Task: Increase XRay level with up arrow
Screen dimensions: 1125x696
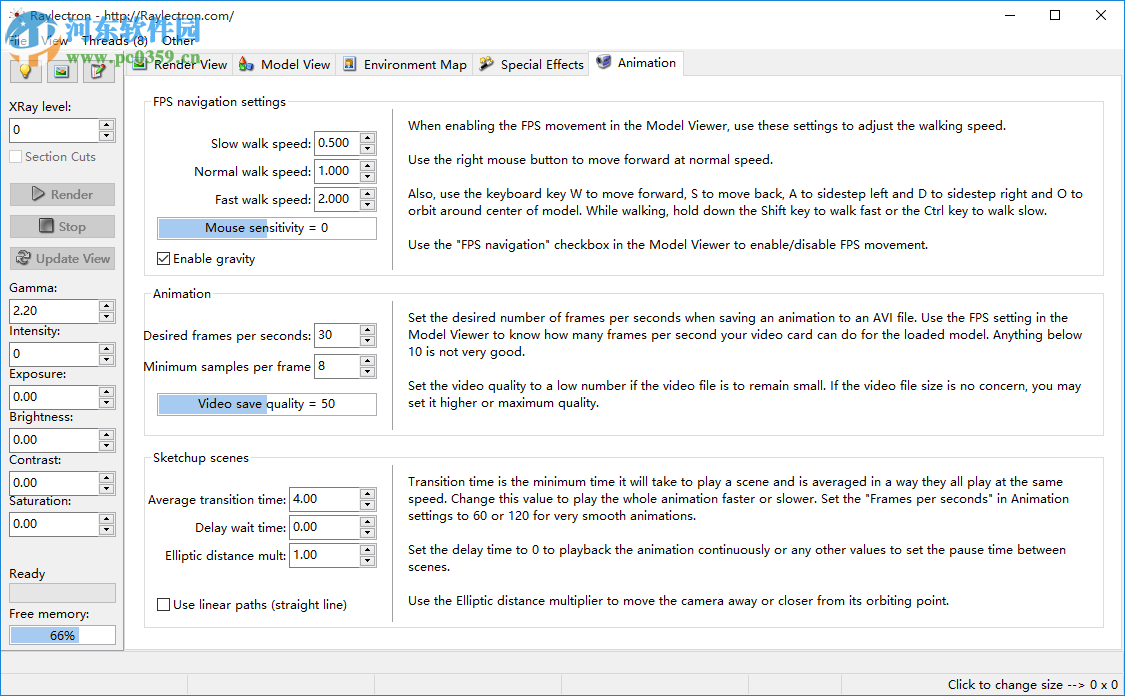Action: coord(107,125)
